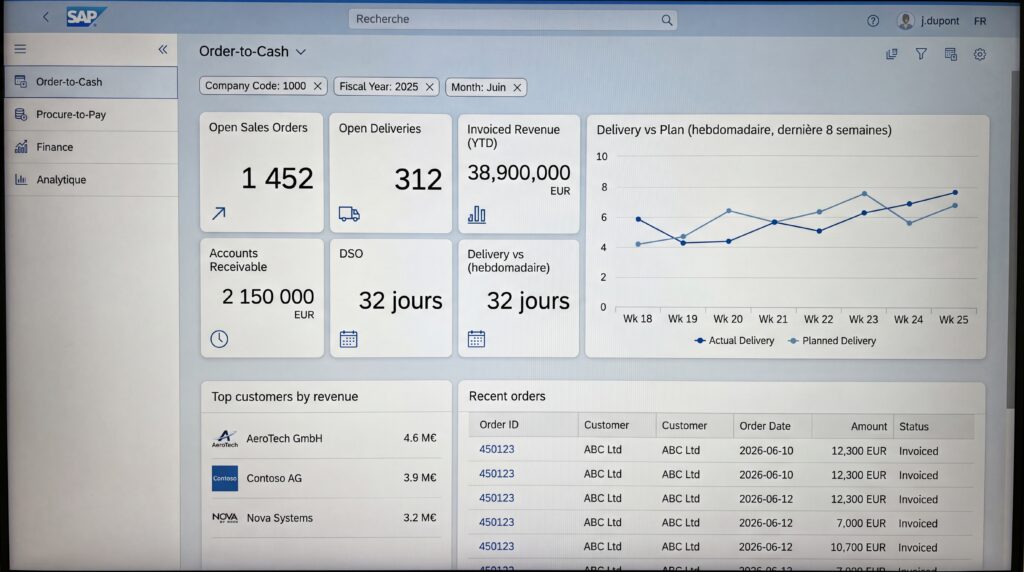
Task: Click calendar icon on Delivery vs (hebdomadaire) tile
Action: (476, 339)
